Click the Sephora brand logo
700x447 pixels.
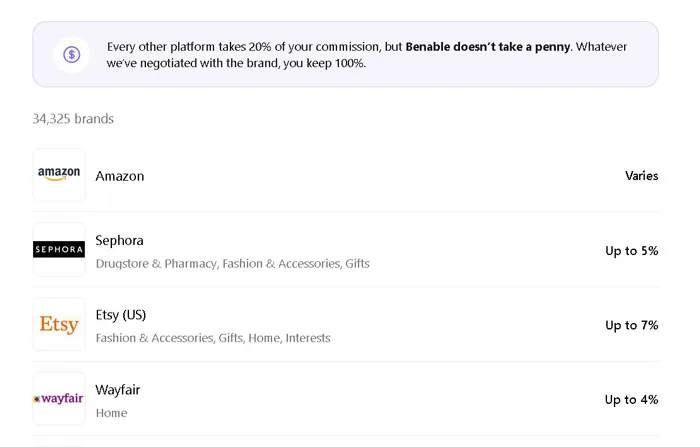pos(59,250)
